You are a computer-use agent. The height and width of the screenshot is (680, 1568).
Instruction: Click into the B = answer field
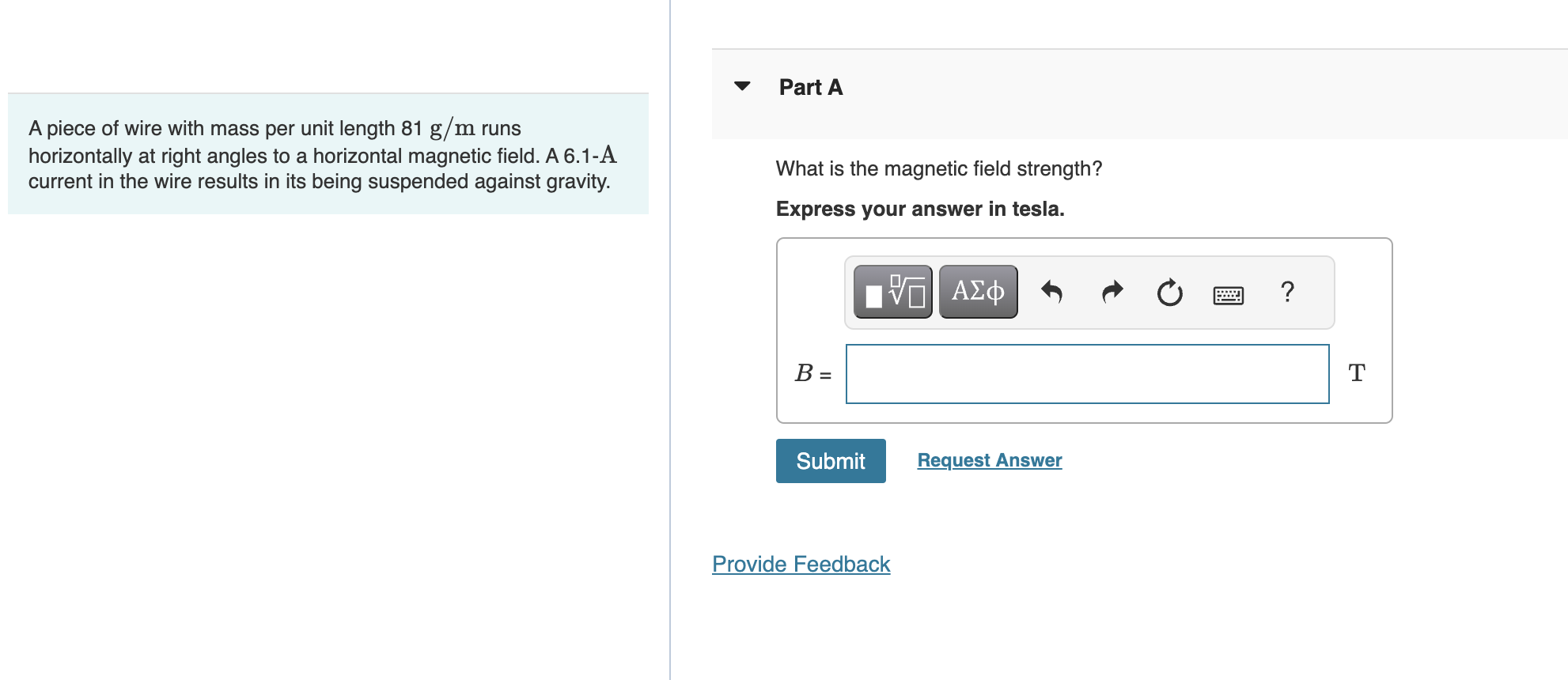click(1087, 374)
